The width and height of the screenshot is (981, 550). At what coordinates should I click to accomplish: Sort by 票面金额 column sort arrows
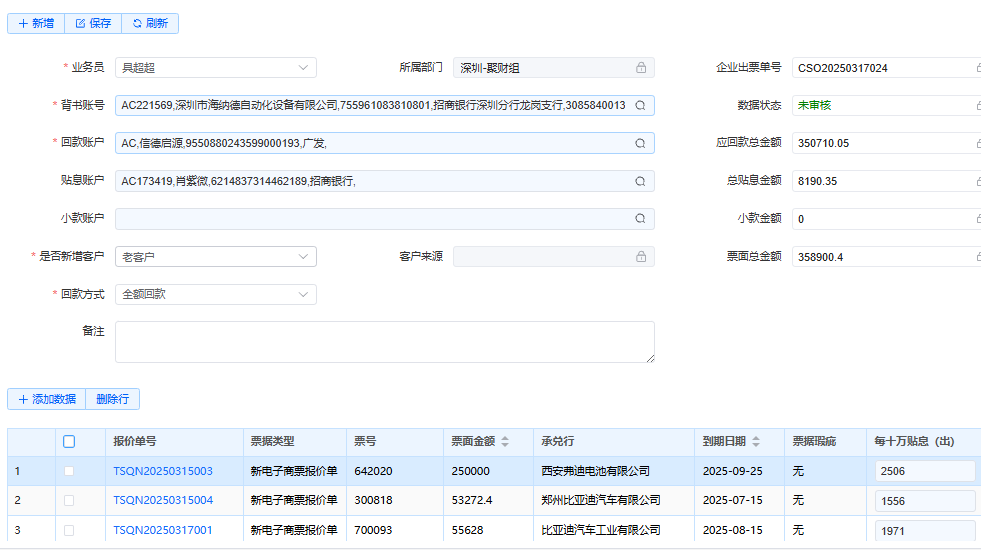505,441
